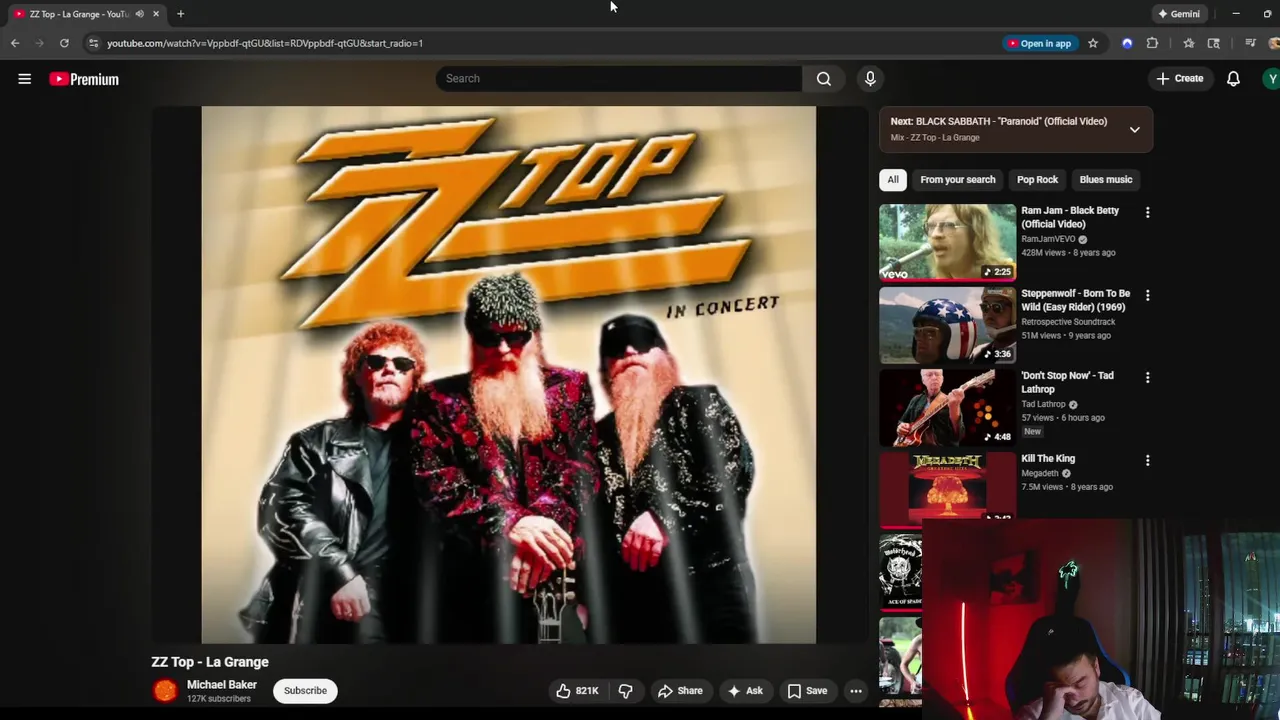Click into the YouTube search field

[x=618, y=78]
